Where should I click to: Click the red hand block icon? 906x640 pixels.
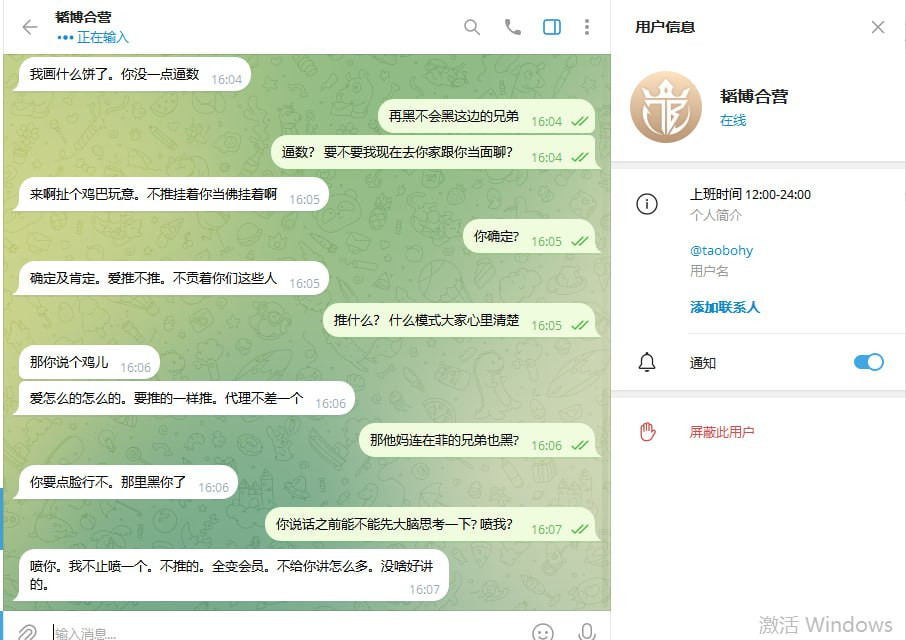pyautogui.click(x=647, y=431)
